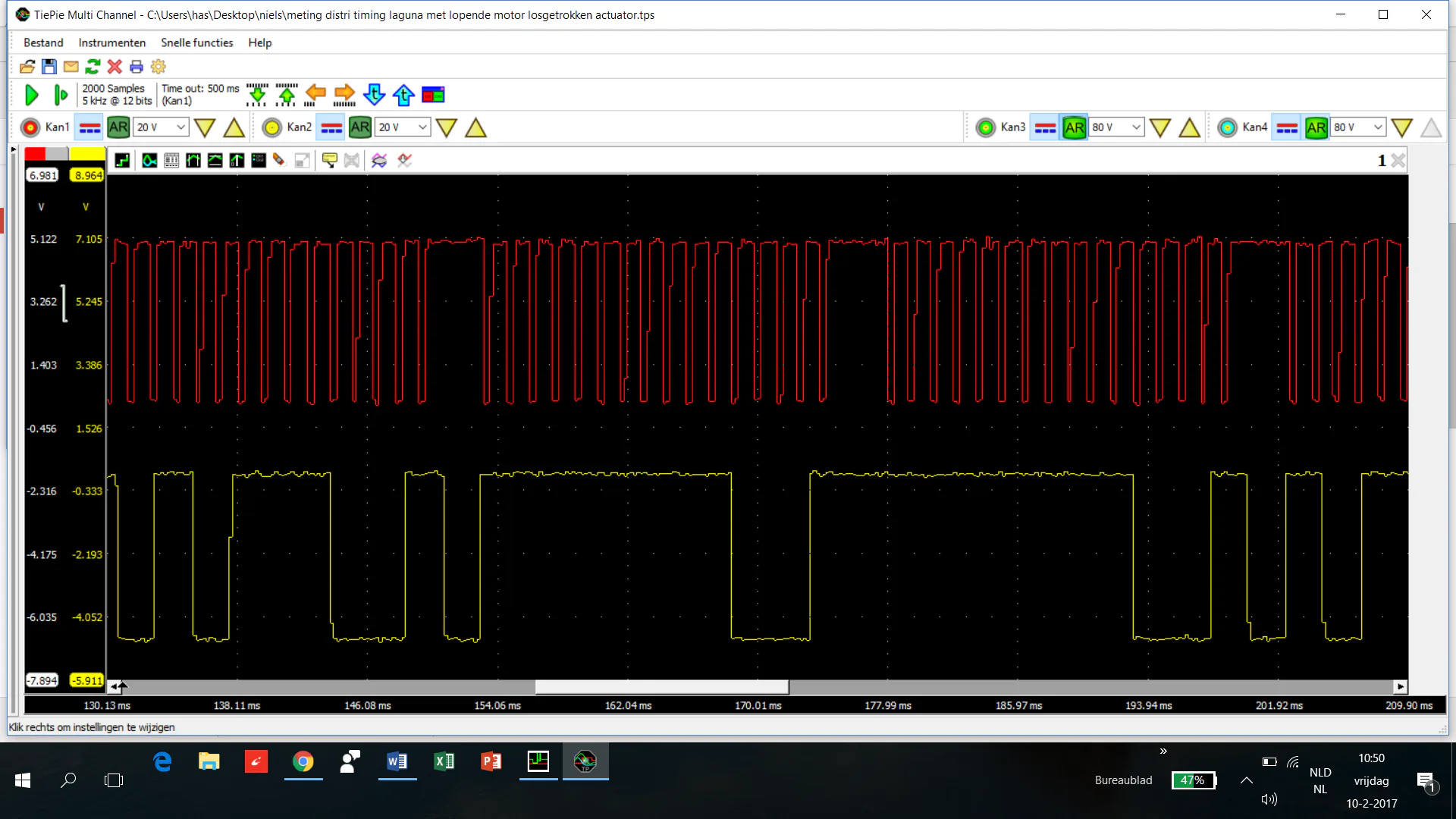Click the yellow comment balloon graph icon
Image resolution: width=1456 pixels, height=819 pixels.
pos(329,160)
